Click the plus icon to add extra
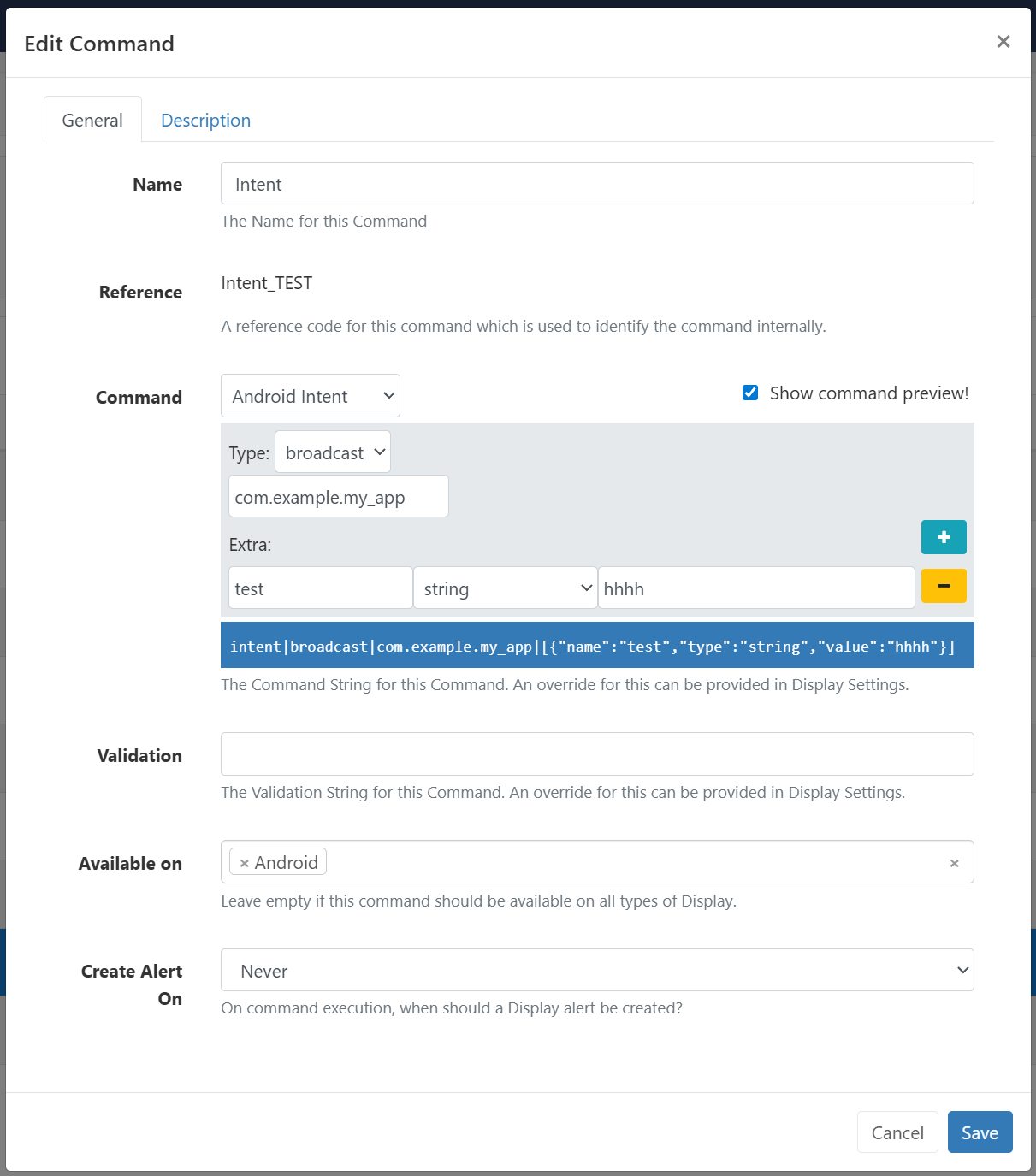 [944, 537]
